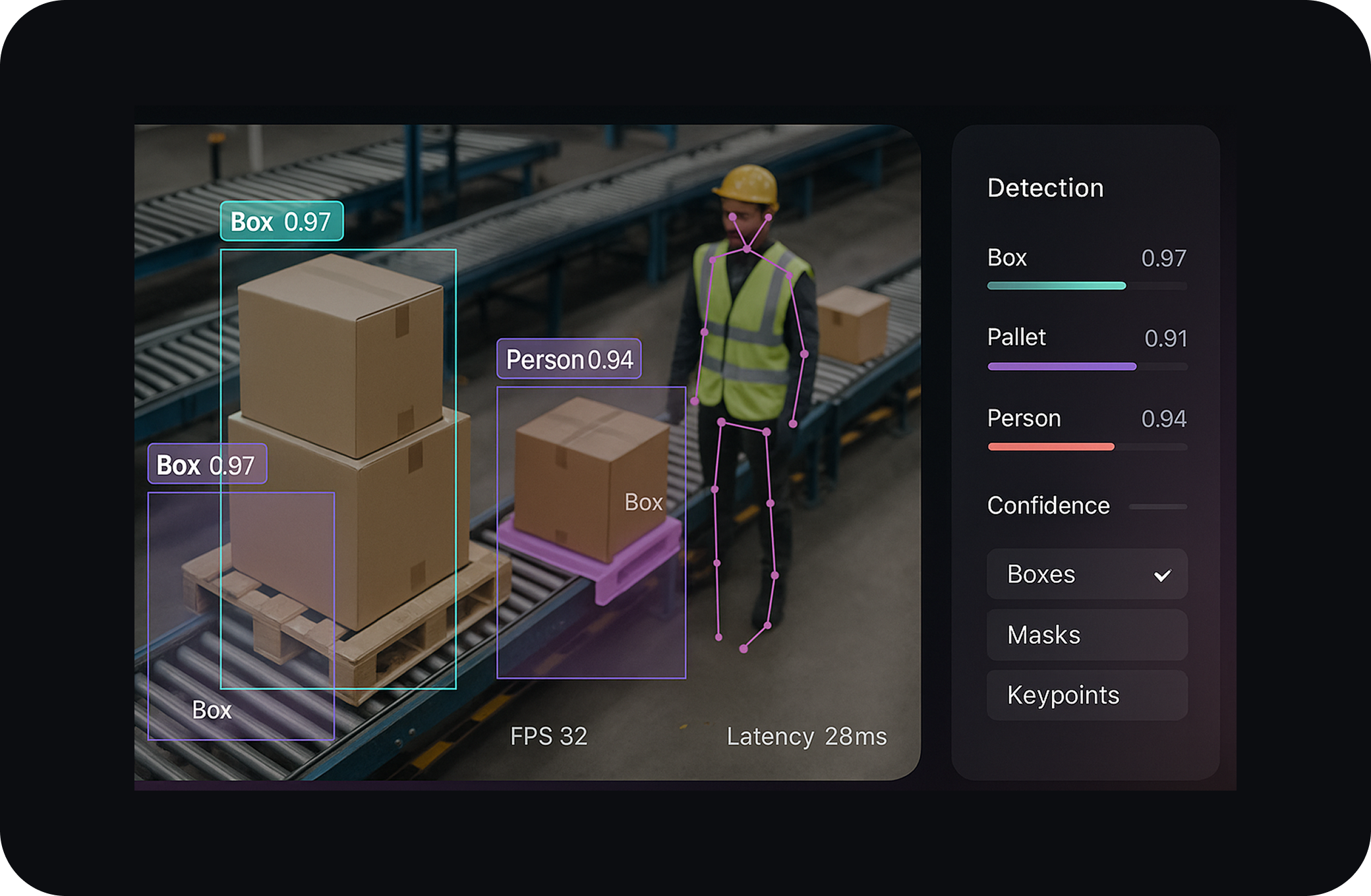Select the Person 0.94 label tag
The image size is (1371, 896).
click(x=568, y=360)
